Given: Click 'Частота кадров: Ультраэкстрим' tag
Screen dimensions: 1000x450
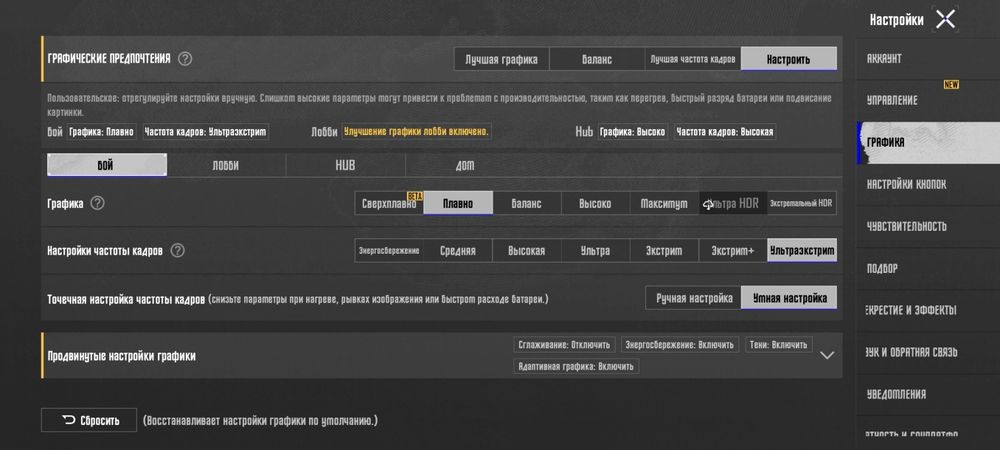Looking at the screenshot, I should coord(205,132).
